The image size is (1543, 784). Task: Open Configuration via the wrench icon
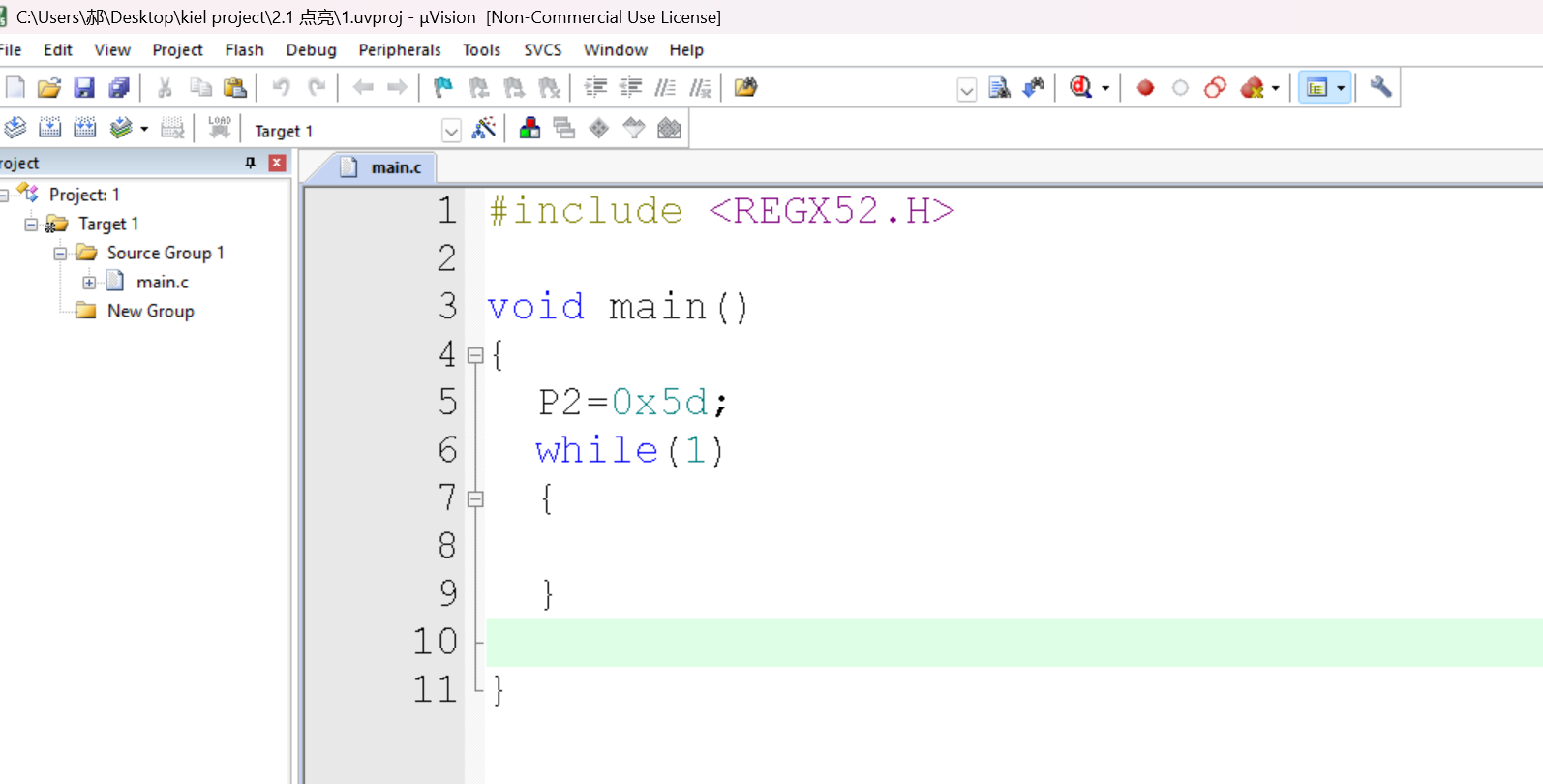(1380, 88)
